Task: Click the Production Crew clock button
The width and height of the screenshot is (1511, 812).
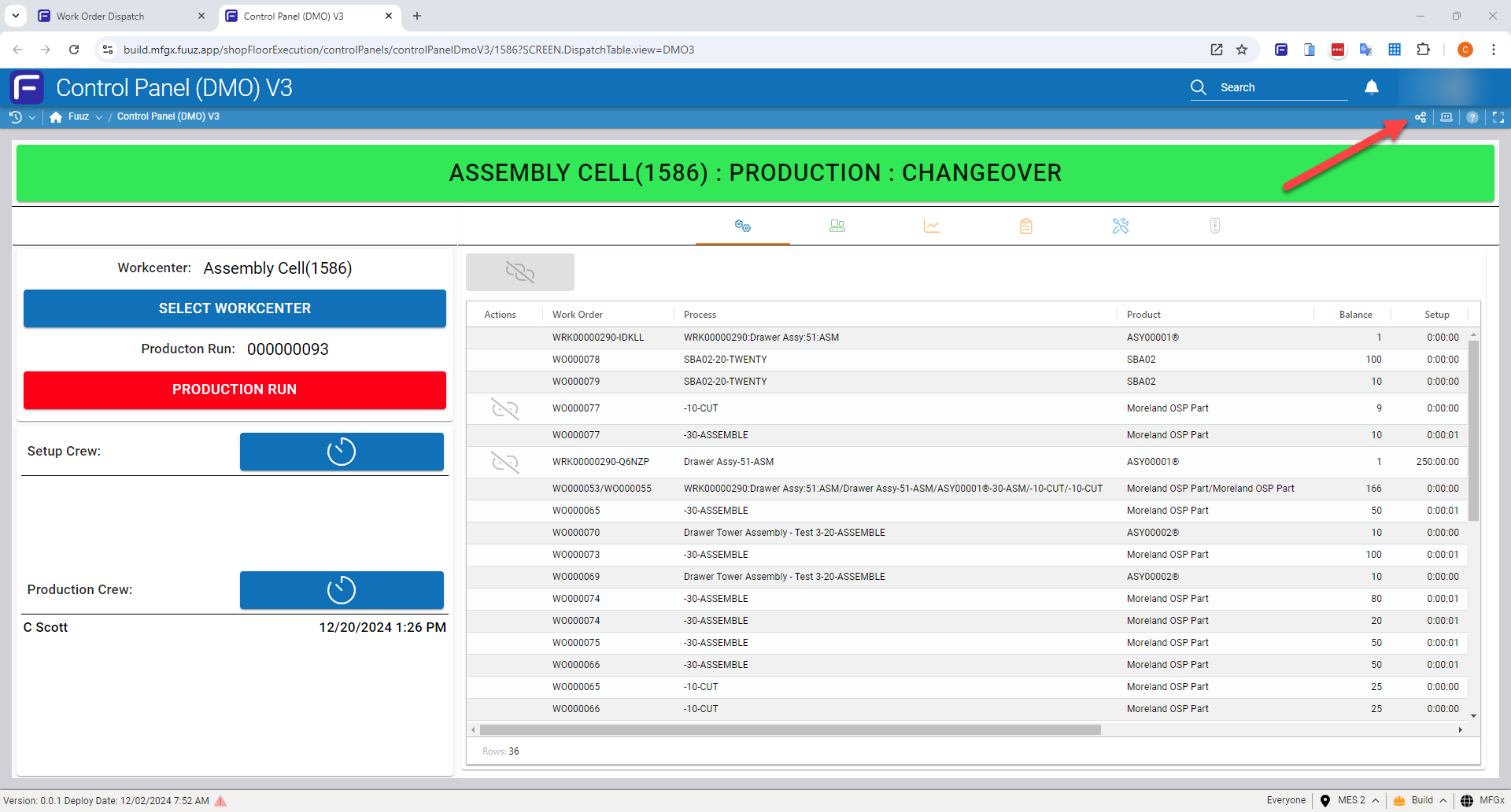Action: pos(342,590)
